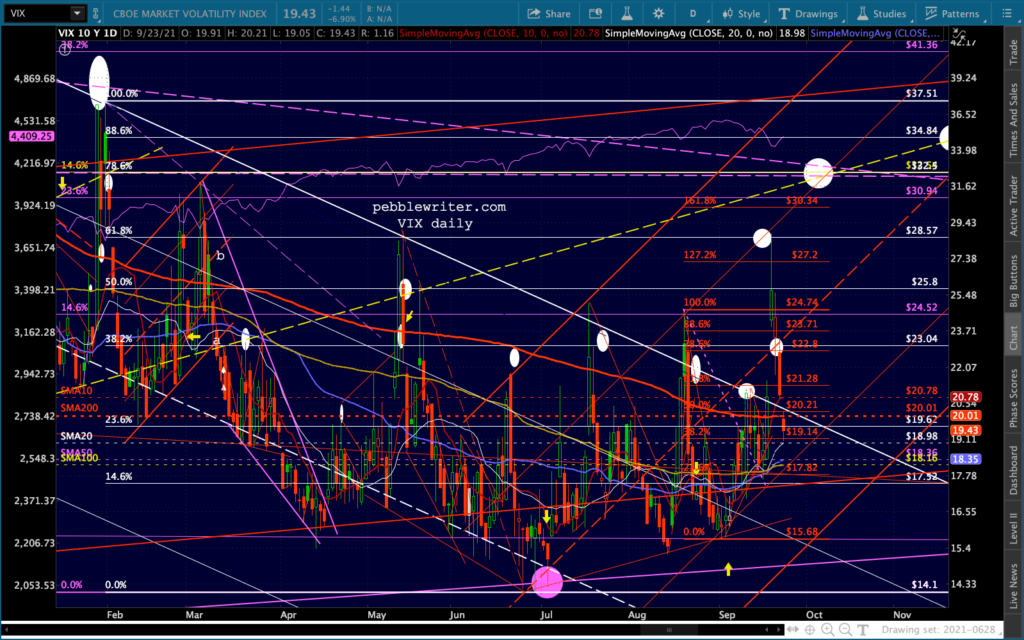The height and width of the screenshot is (640, 1024).
Task: Click the 19.43 price bubble on axis
Action: 965,430
